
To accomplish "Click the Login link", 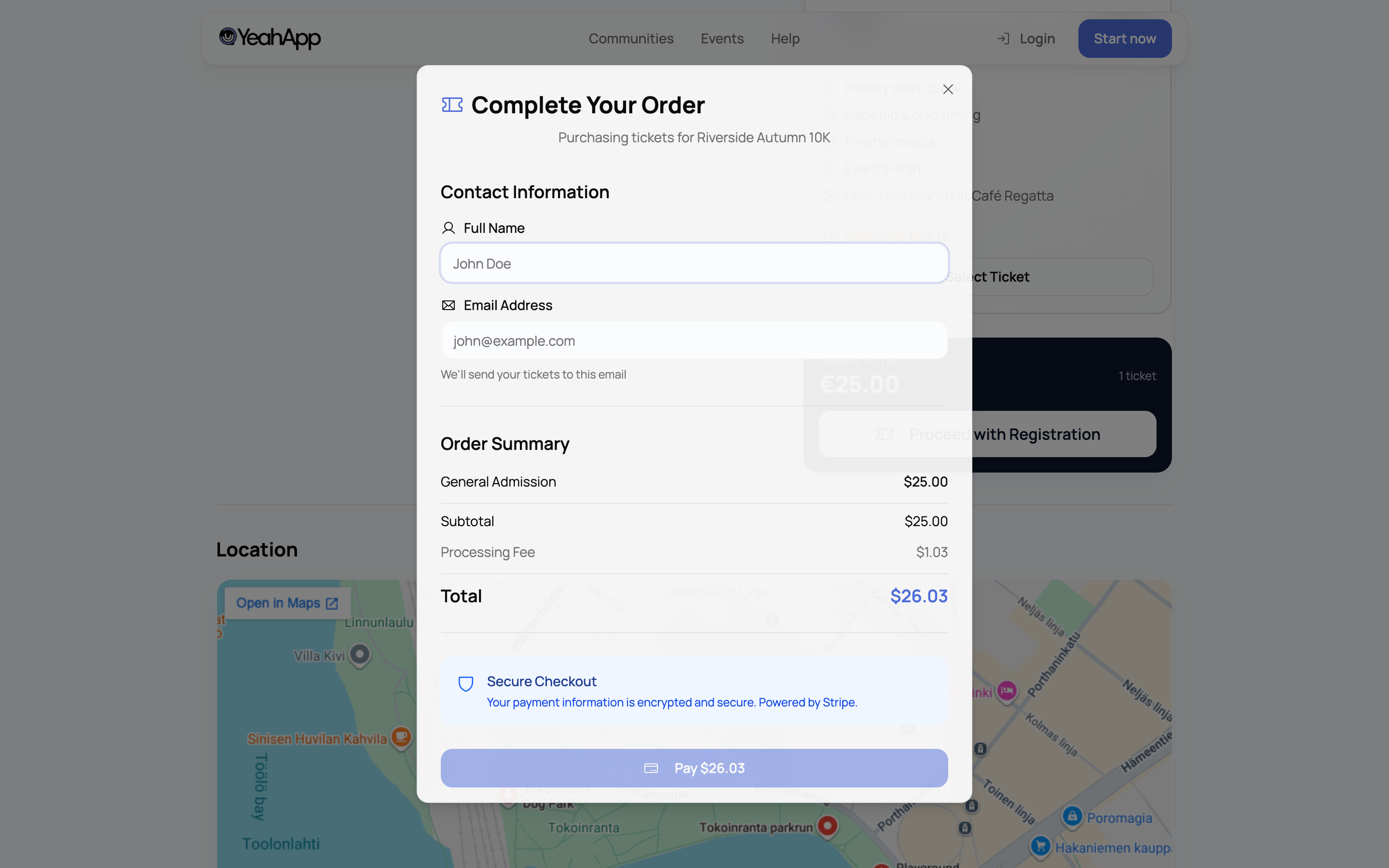I will tap(1036, 39).
